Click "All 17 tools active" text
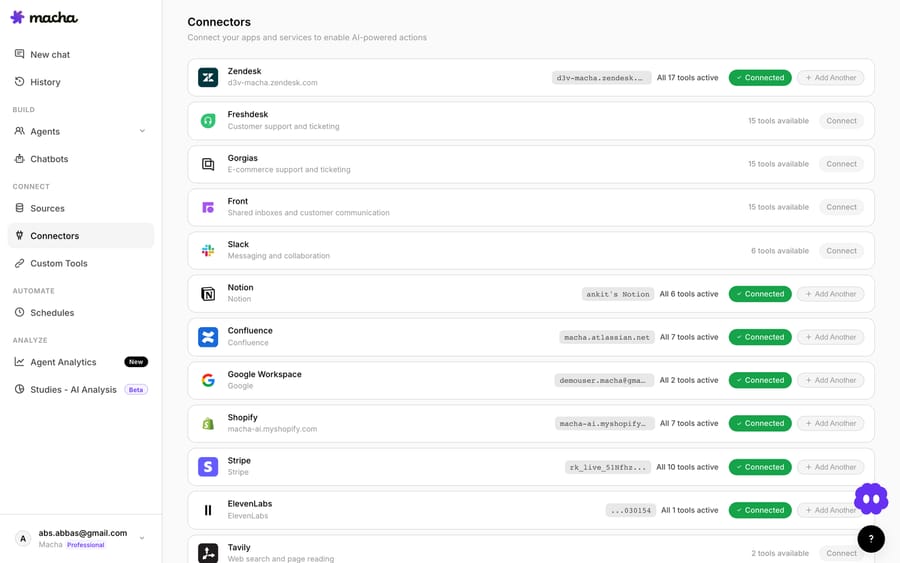The width and height of the screenshot is (900, 563). tap(687, 77)
